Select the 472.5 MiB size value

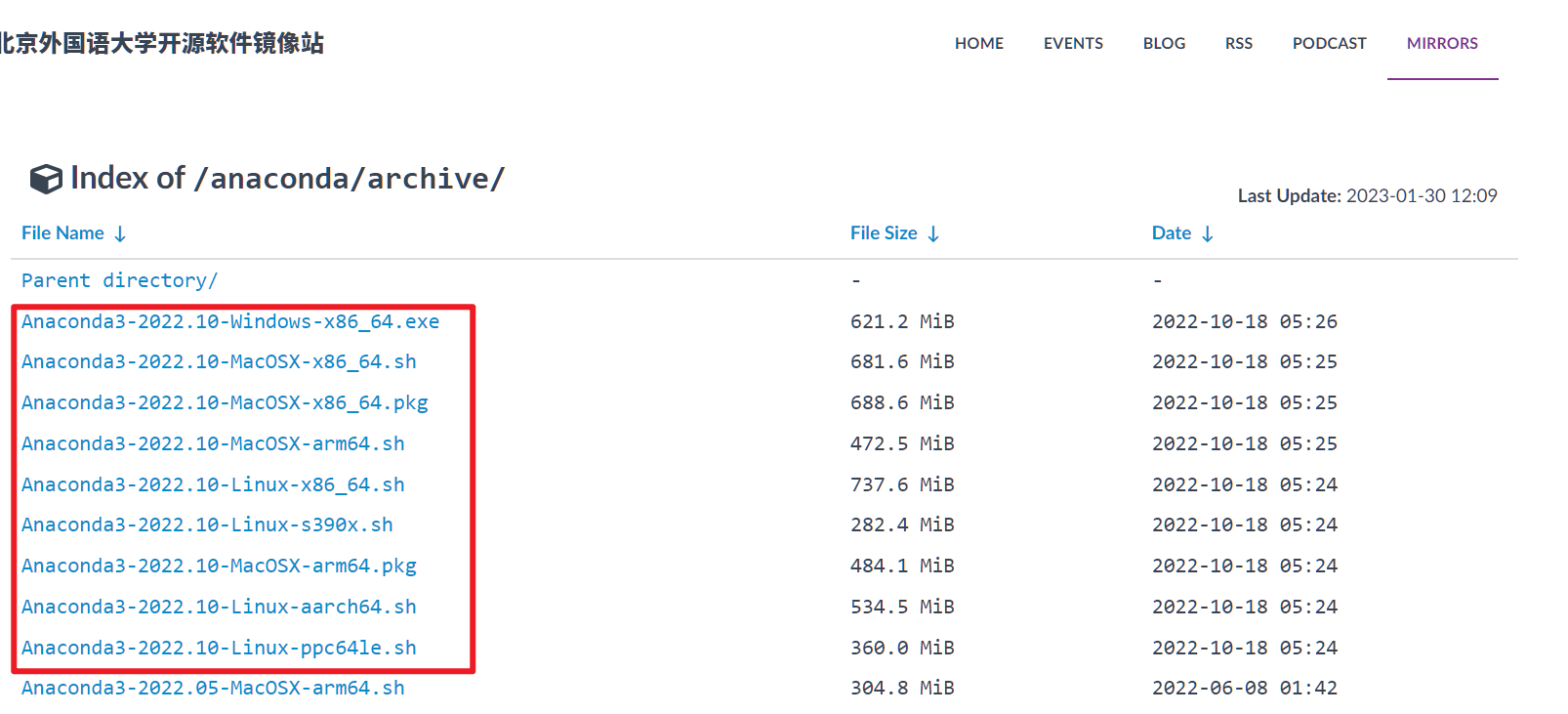[x=902, y=443]
